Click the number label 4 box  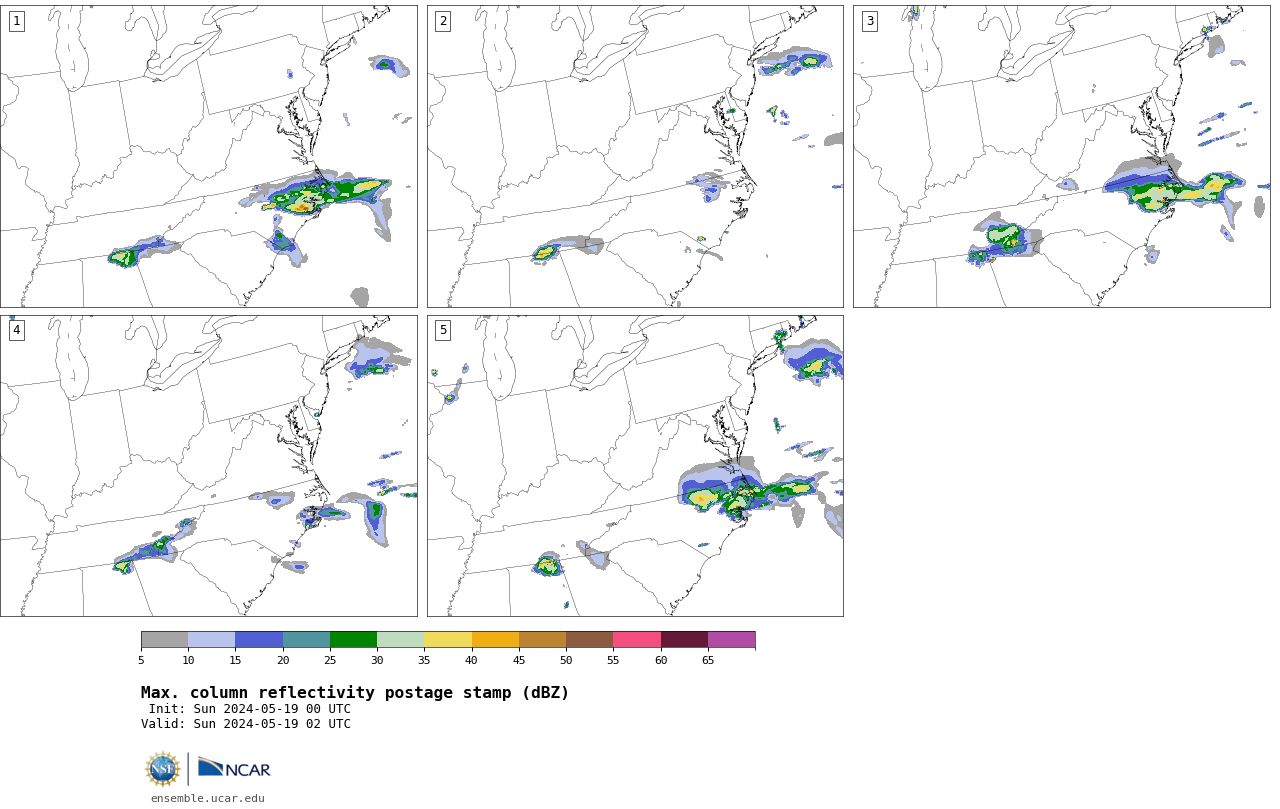16,330
